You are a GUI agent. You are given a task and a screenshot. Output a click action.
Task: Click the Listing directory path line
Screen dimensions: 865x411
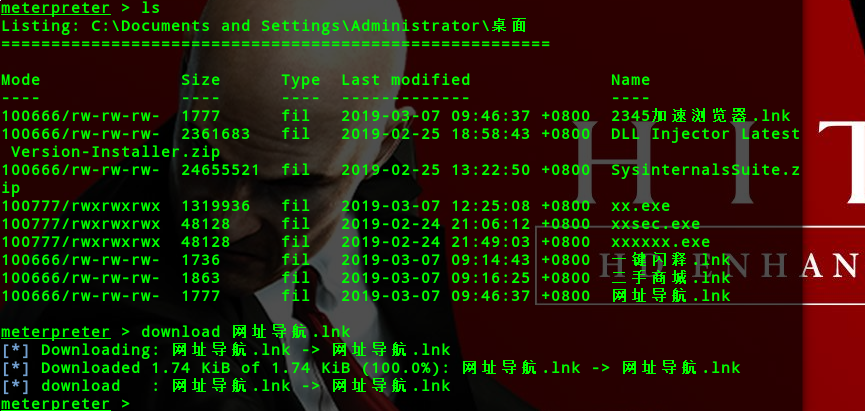pos(264,26)
